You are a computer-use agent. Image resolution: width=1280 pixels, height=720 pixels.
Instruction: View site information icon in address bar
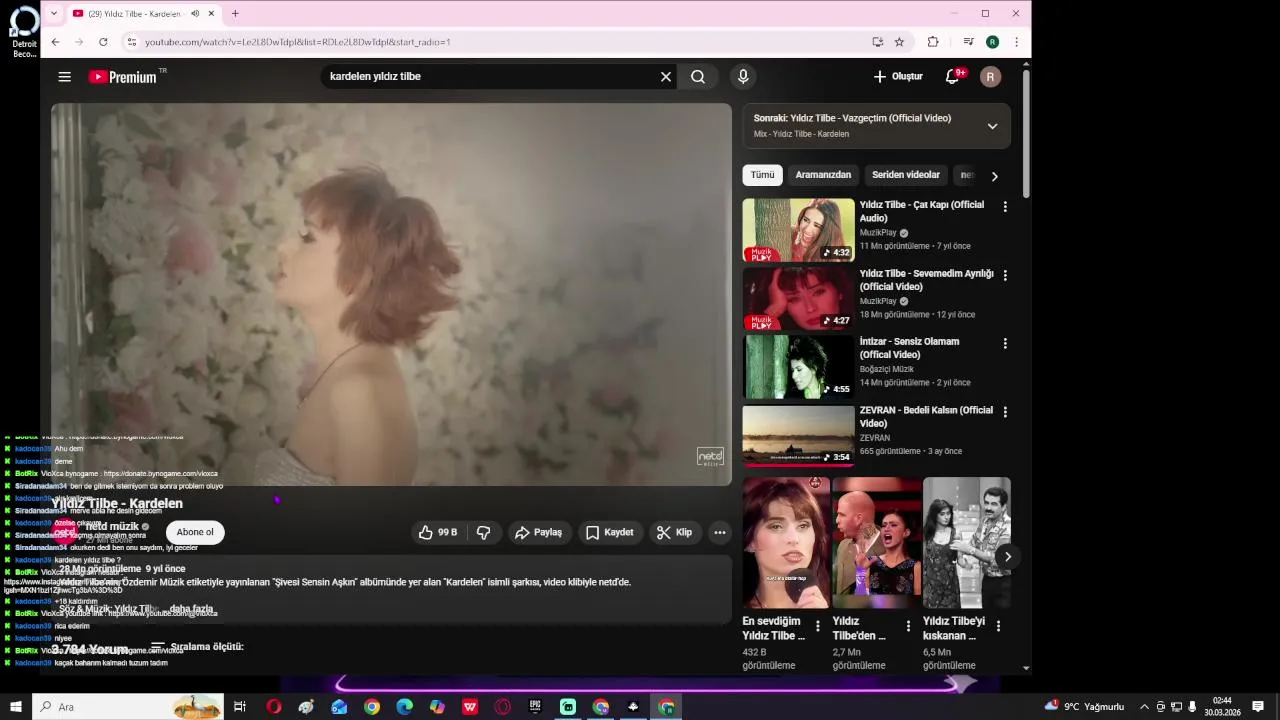(131, 42)
